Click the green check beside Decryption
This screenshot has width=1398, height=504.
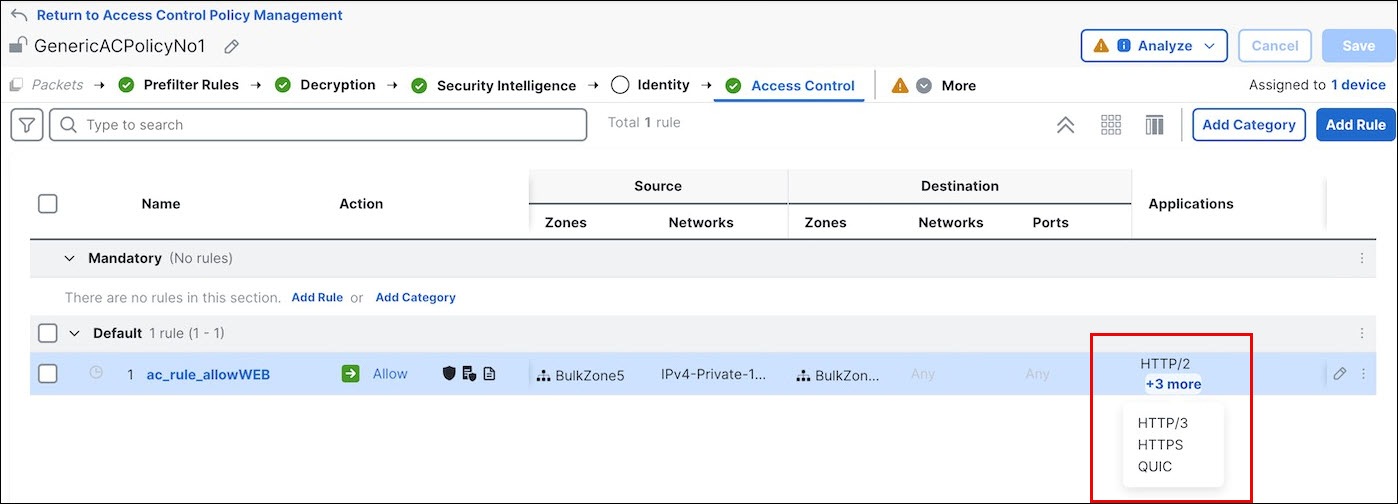pos(283,85)
